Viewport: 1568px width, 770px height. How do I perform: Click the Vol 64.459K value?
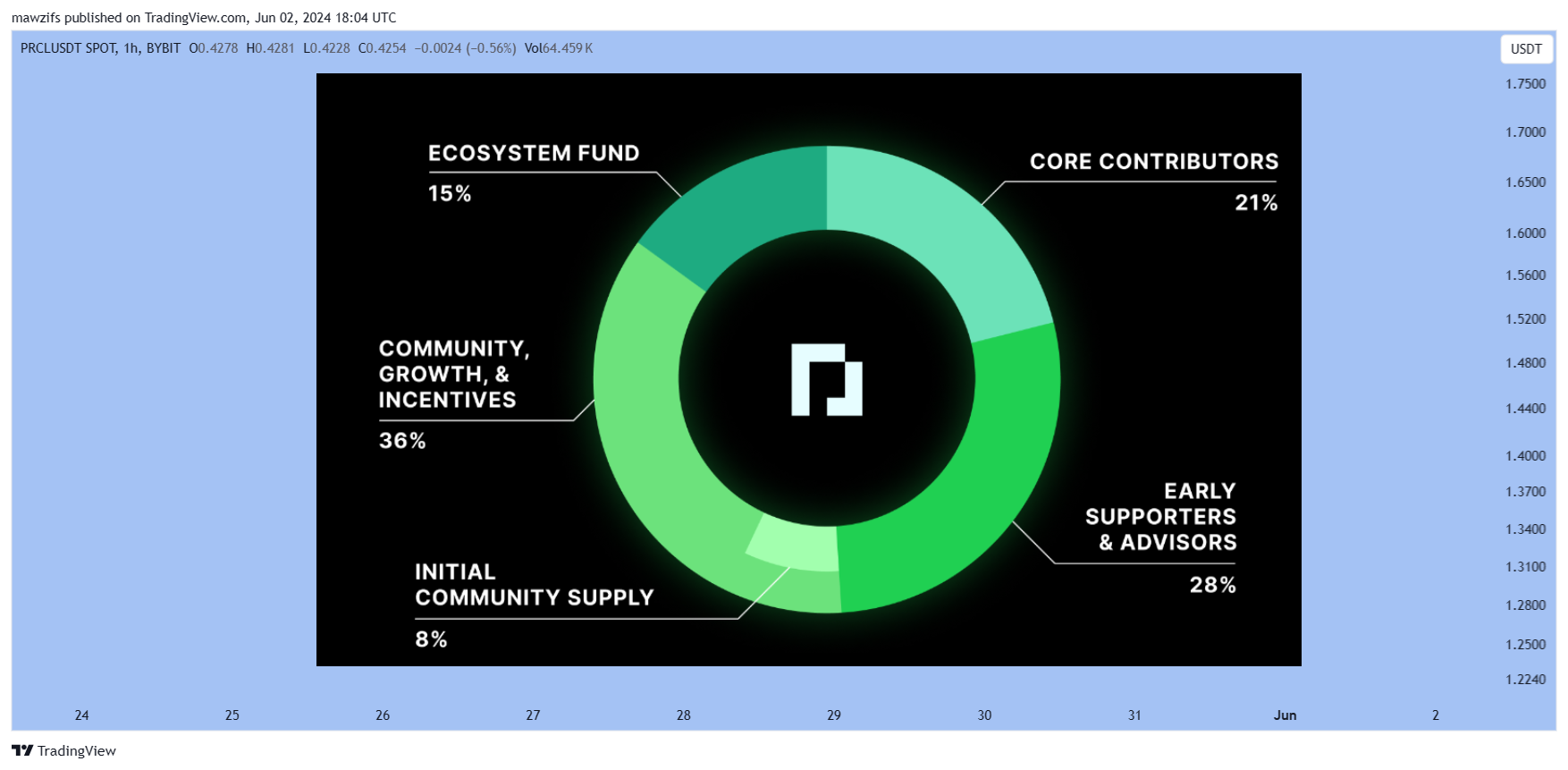click(559, 48)
